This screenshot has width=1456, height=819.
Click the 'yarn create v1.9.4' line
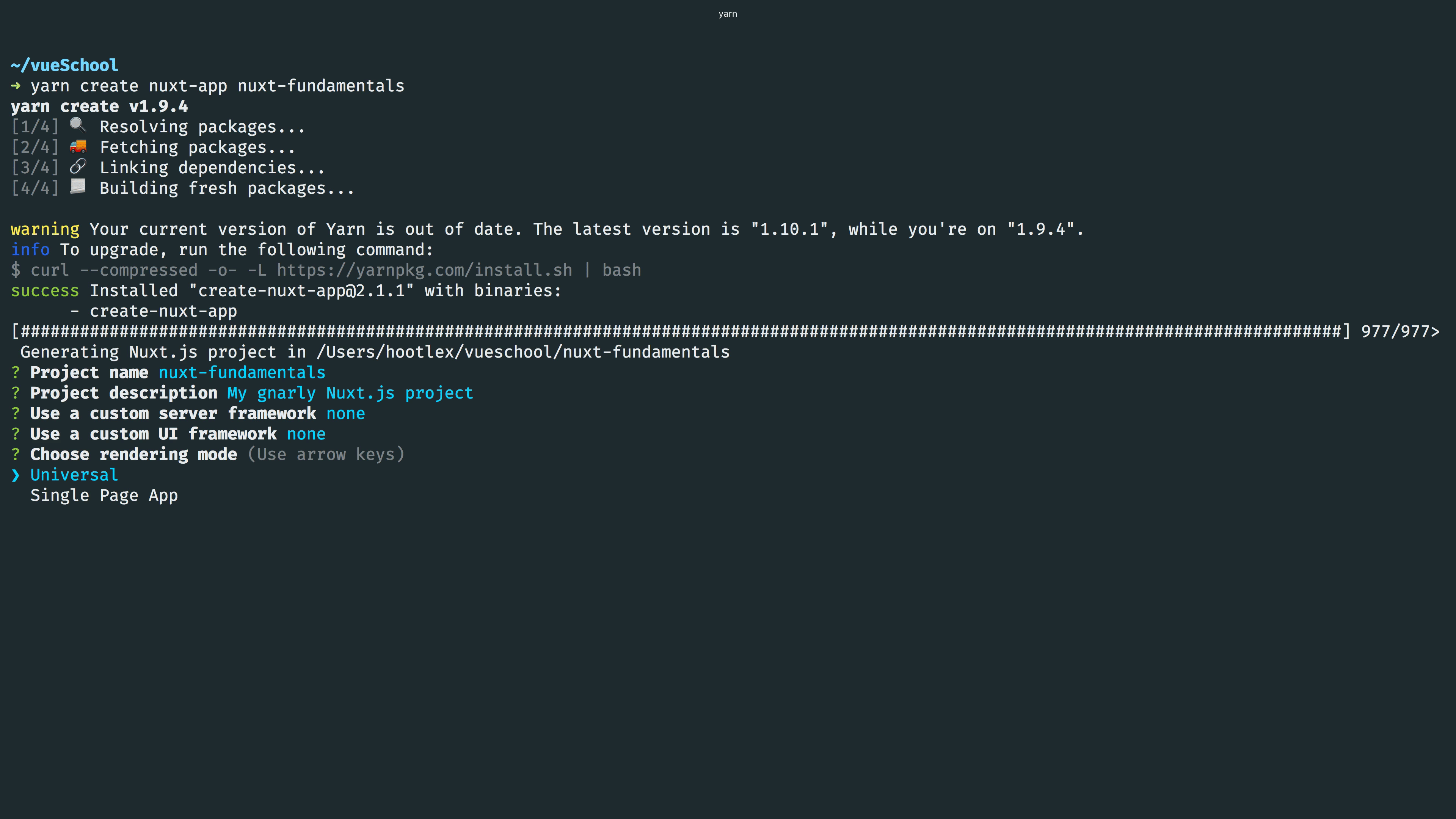click(x=99, y=106)
